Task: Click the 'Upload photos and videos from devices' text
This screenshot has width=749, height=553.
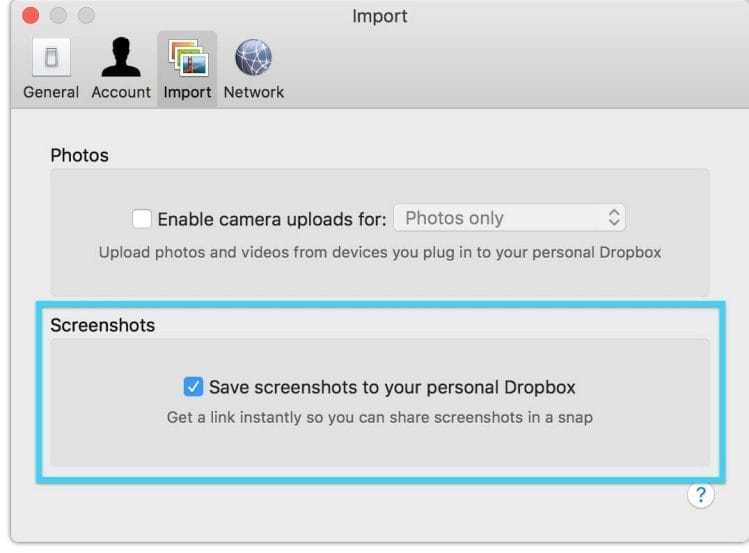Action: pyautogui.click(x=380, y=252)
